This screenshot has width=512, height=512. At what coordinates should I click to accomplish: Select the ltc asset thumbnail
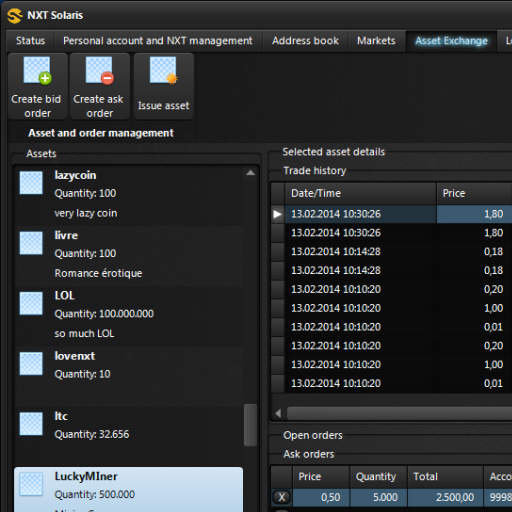(x=31, y=424)
